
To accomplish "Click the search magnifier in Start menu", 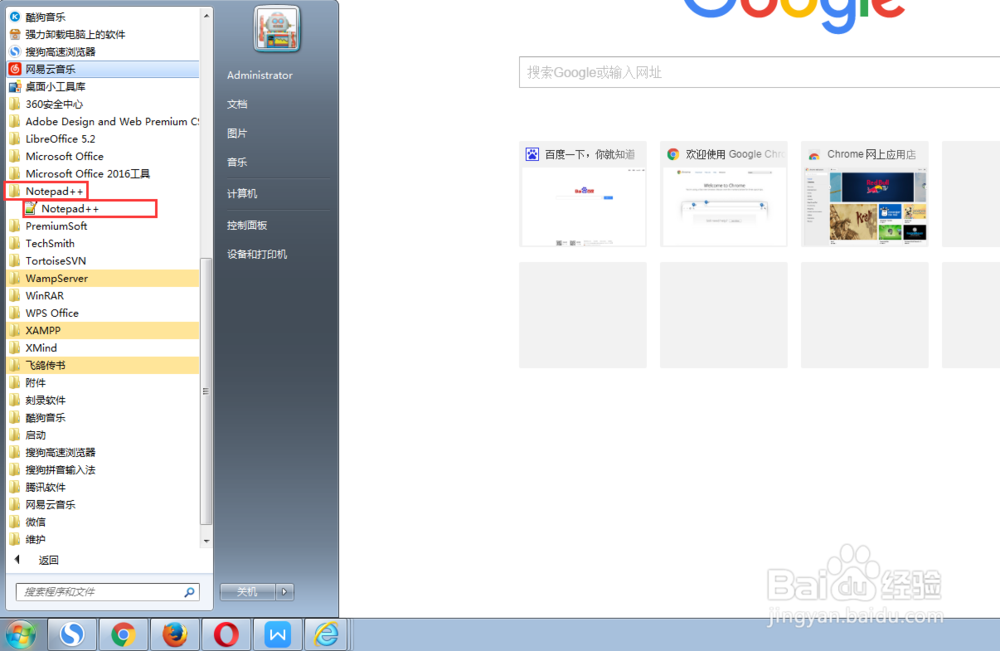I will coord(189,592).
